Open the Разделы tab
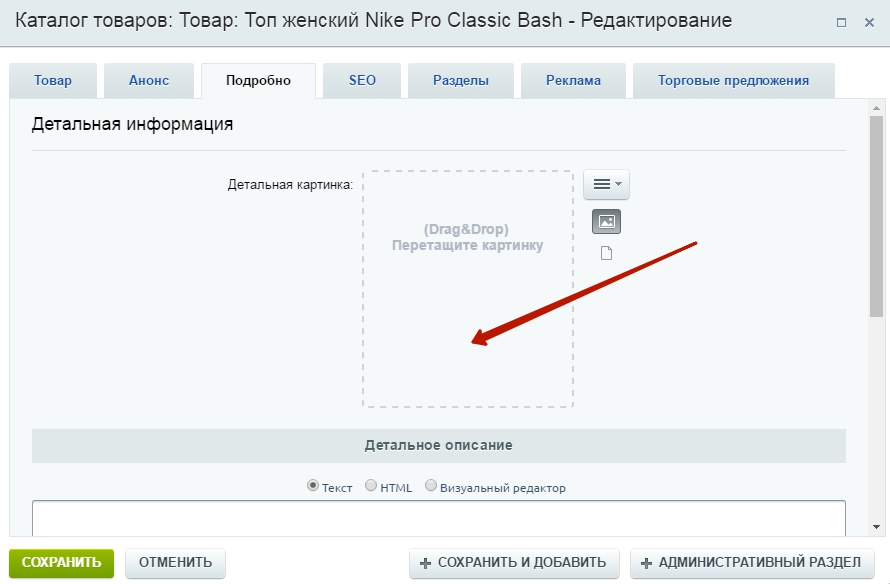Image resolution: width=890 pixels, height=584 pixels. tap(461, 81)
